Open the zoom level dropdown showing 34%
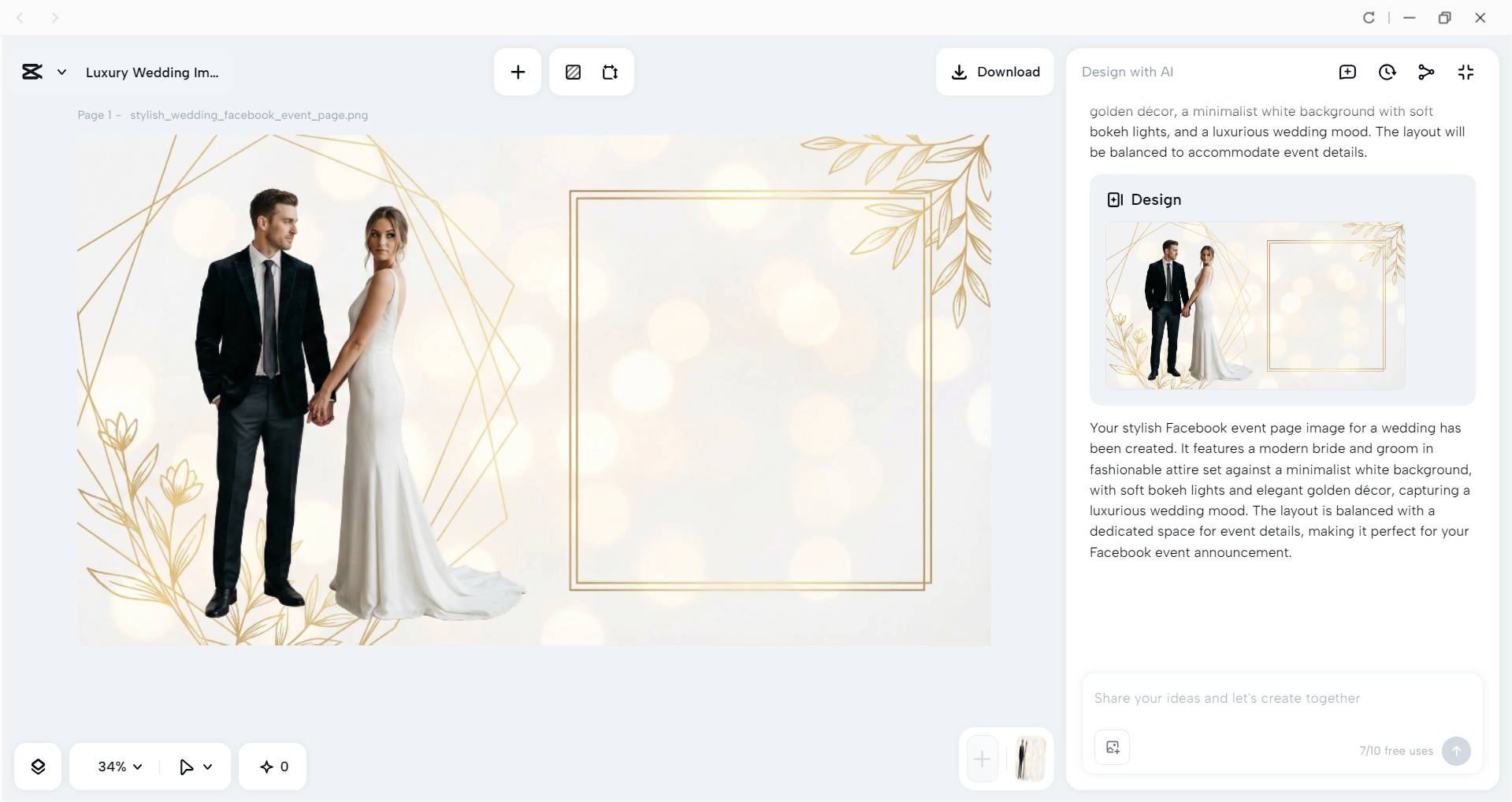 [x=117, y=766]
